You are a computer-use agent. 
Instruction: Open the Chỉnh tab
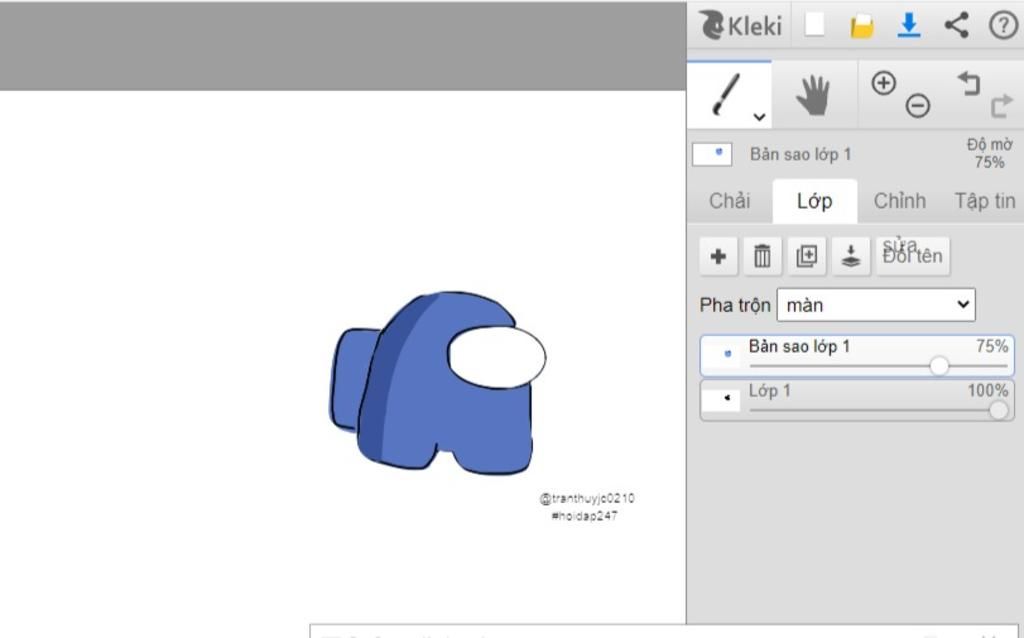[899, 200]
